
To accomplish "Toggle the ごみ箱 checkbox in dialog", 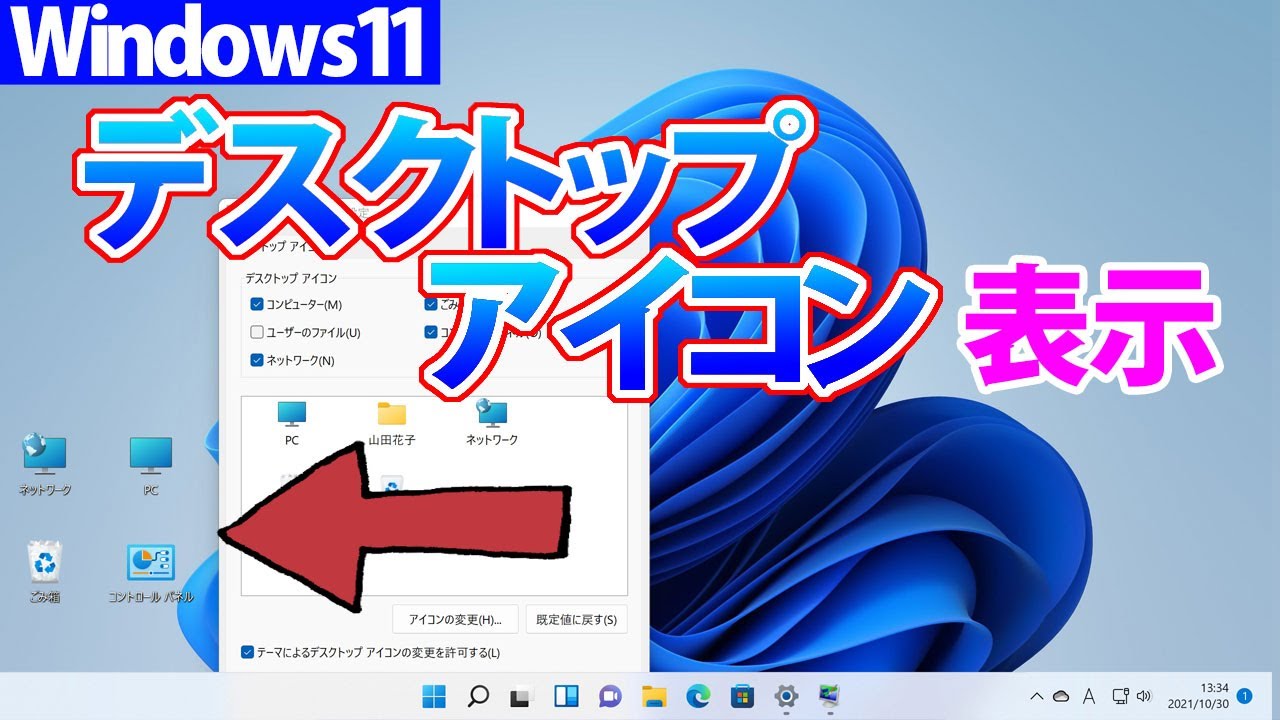I will click(431, 305).
